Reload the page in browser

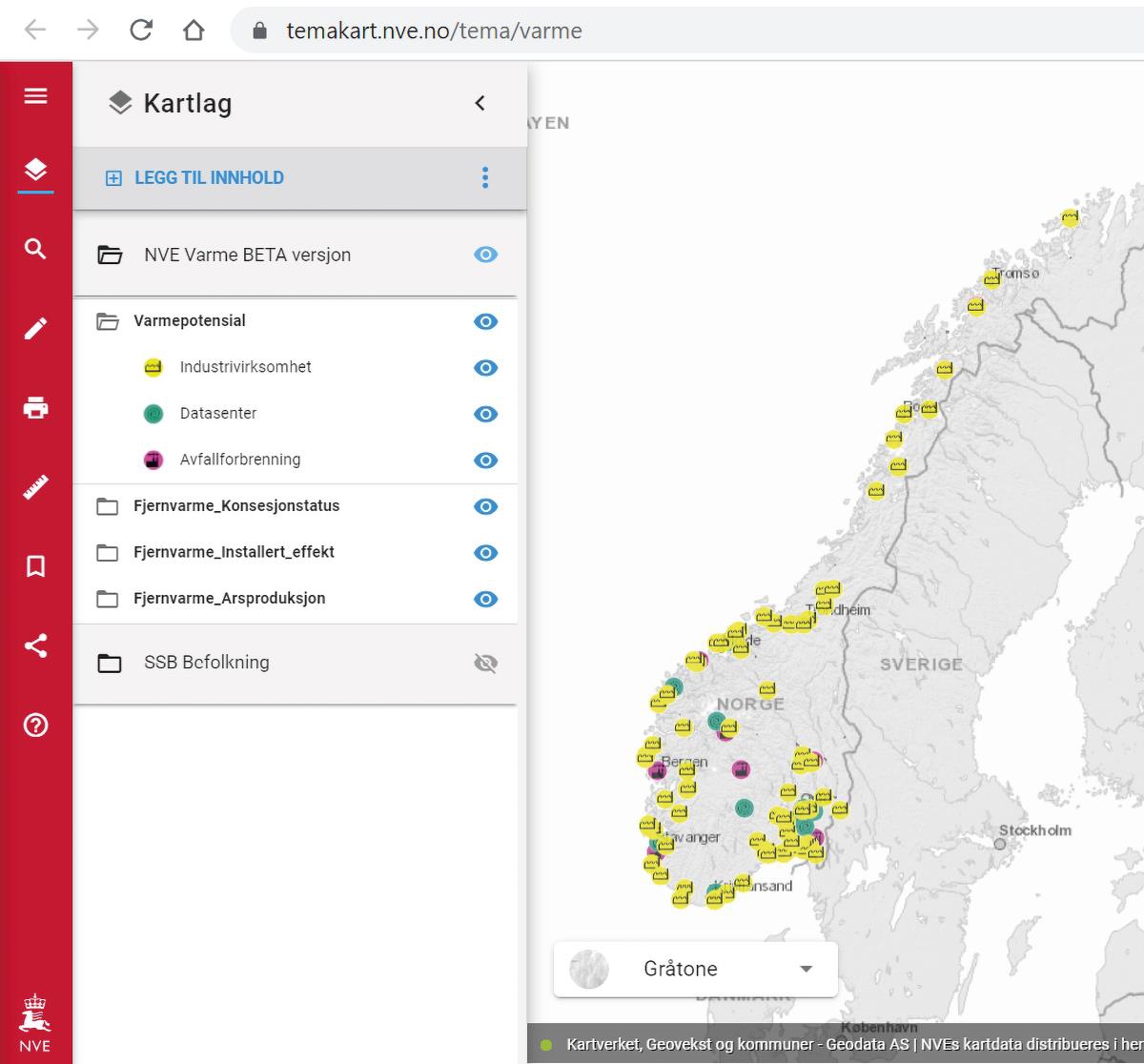tap(141, 31)
